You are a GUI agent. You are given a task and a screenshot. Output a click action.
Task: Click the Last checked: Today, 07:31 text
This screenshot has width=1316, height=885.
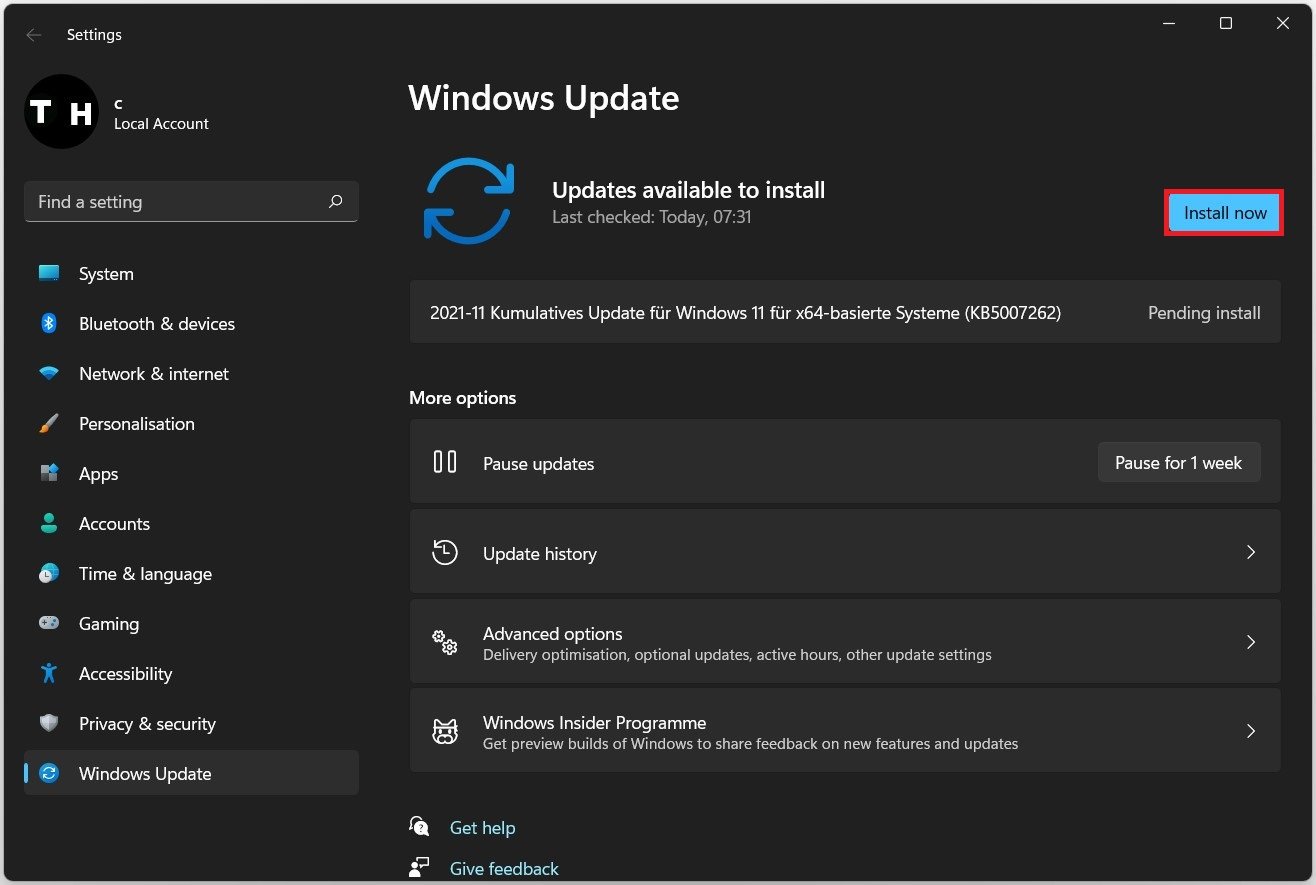(651, 217)
